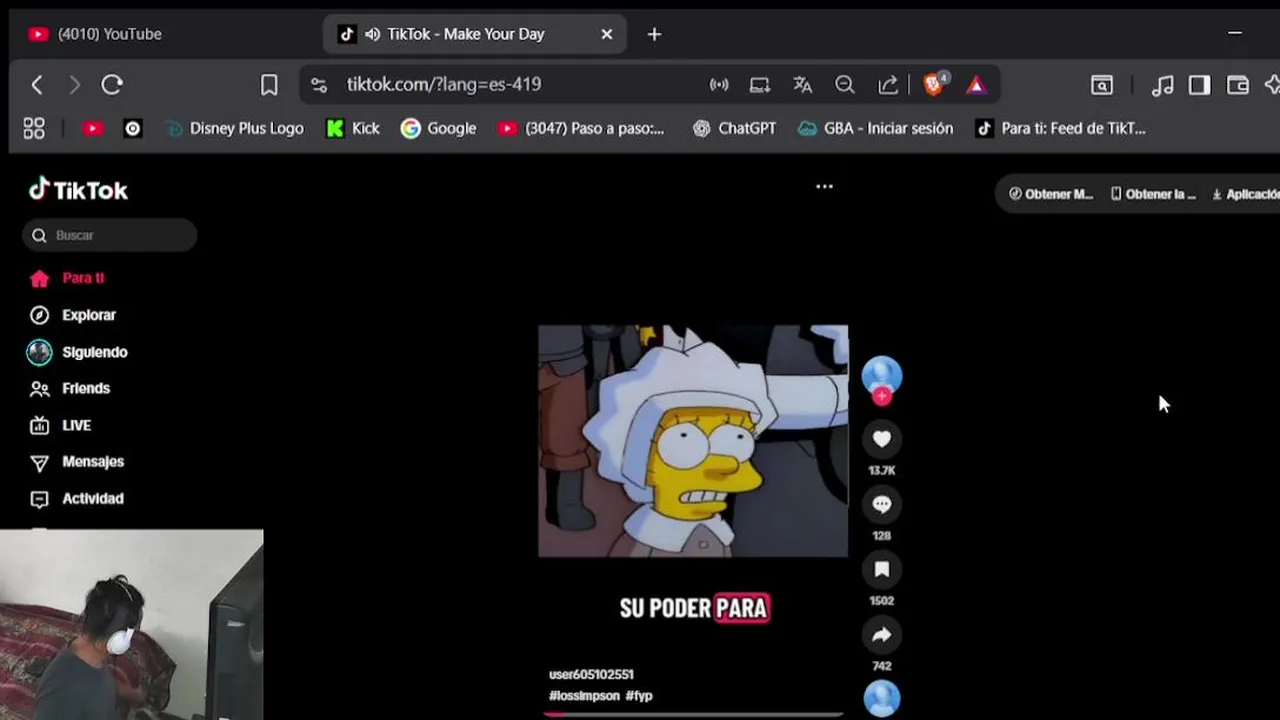Click the zoom out magnifier icon
1280x720 pixels.
(845, 85)
